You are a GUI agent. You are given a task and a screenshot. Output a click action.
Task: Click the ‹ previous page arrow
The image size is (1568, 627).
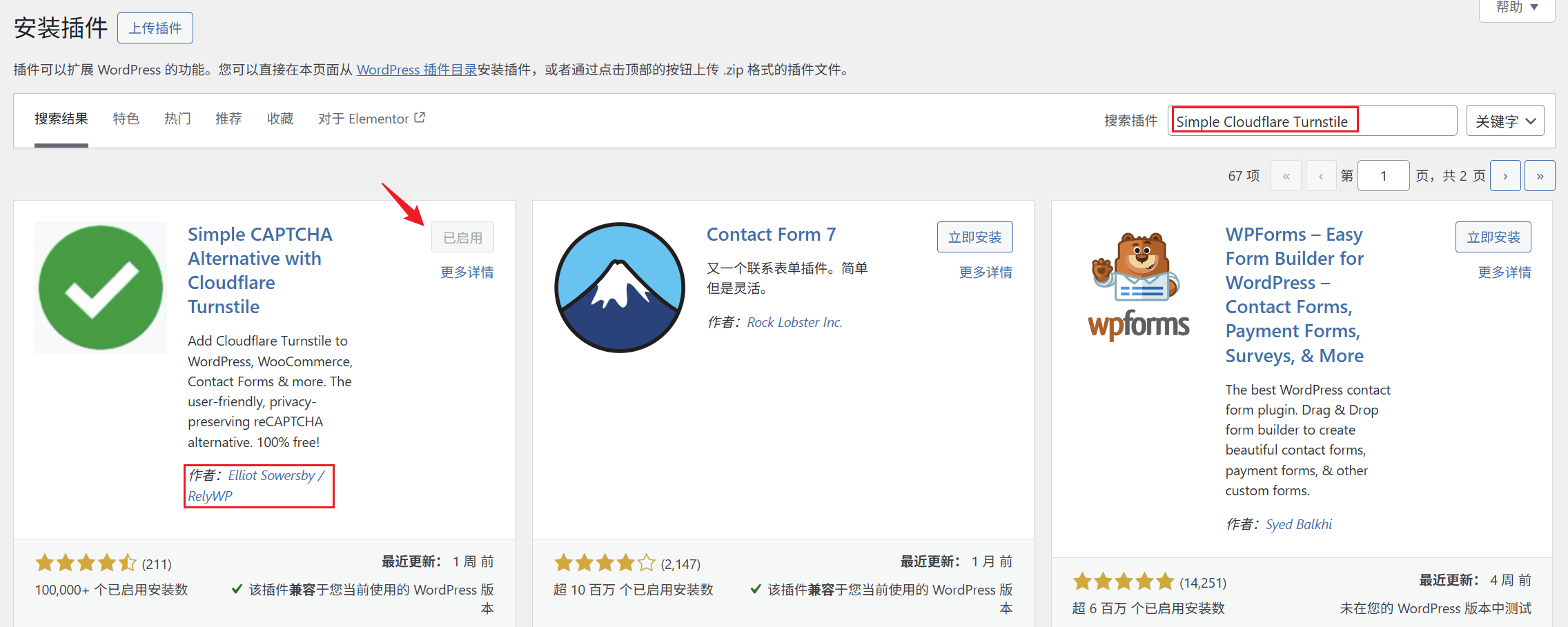point(1320,175)
